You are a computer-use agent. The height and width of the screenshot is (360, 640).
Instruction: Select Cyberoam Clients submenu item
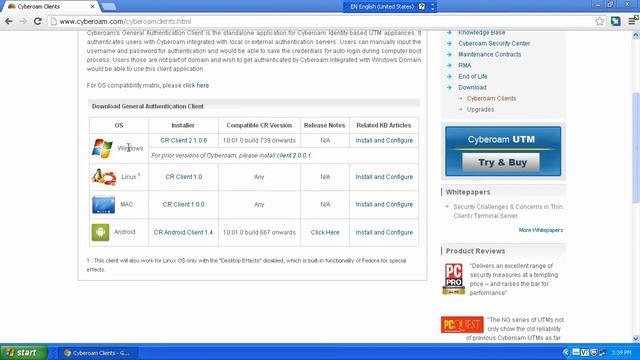point(491,98)
